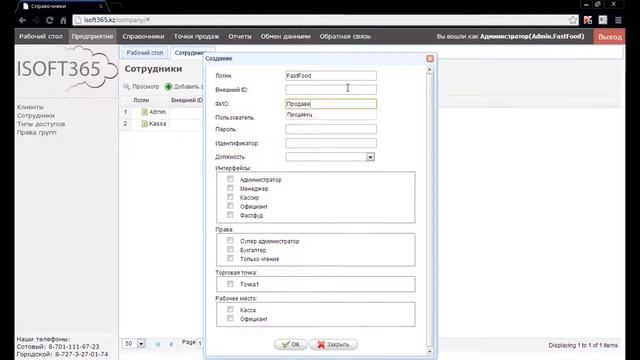Select the Kassa employee row
The width and height of the screenshot is (640, 360).
click(x=162, y=124)
